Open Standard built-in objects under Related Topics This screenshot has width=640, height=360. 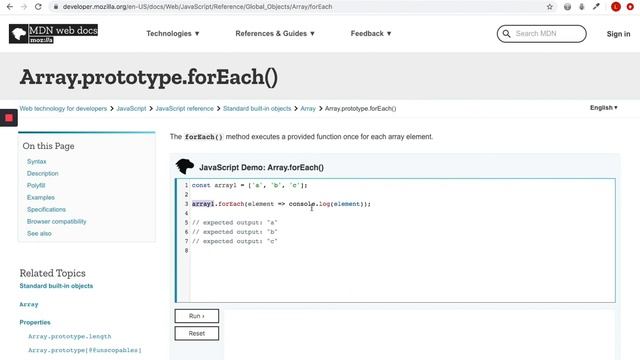tap(56, 286)
